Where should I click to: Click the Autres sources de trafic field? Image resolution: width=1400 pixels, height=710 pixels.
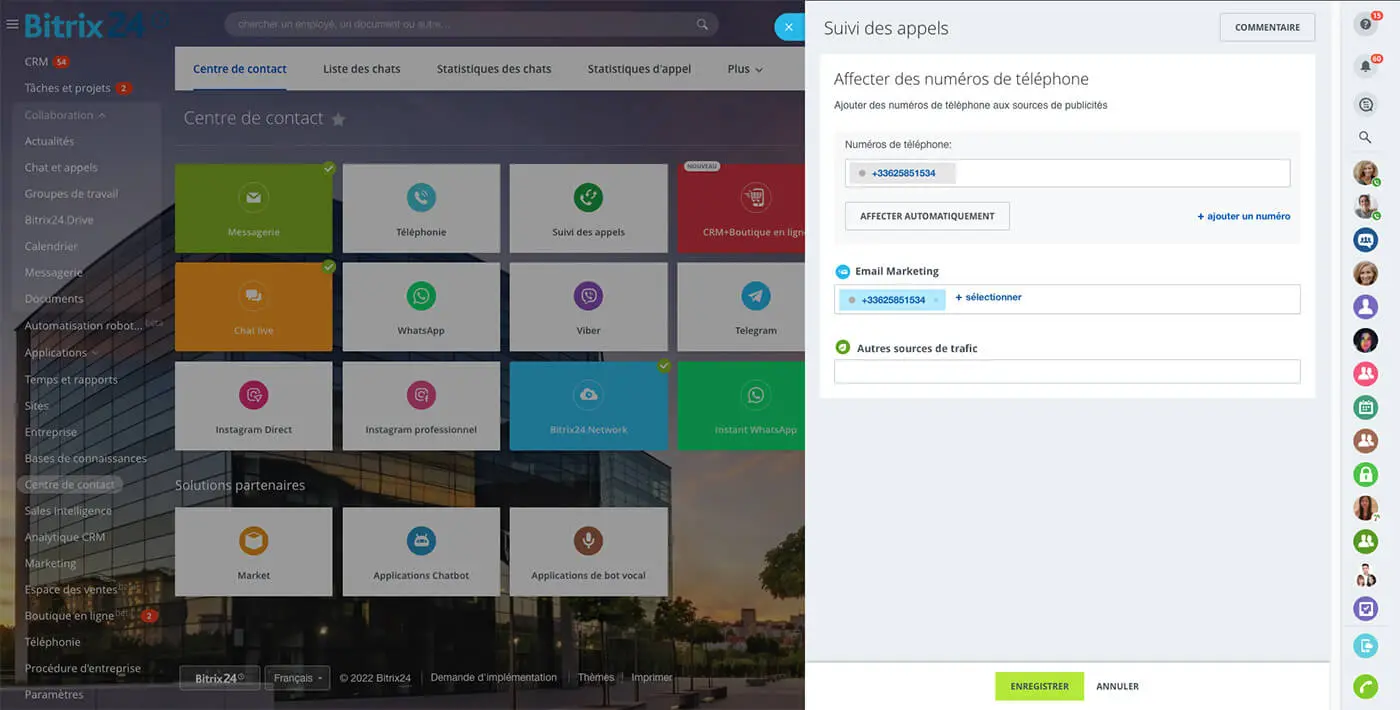(1067, 372)
